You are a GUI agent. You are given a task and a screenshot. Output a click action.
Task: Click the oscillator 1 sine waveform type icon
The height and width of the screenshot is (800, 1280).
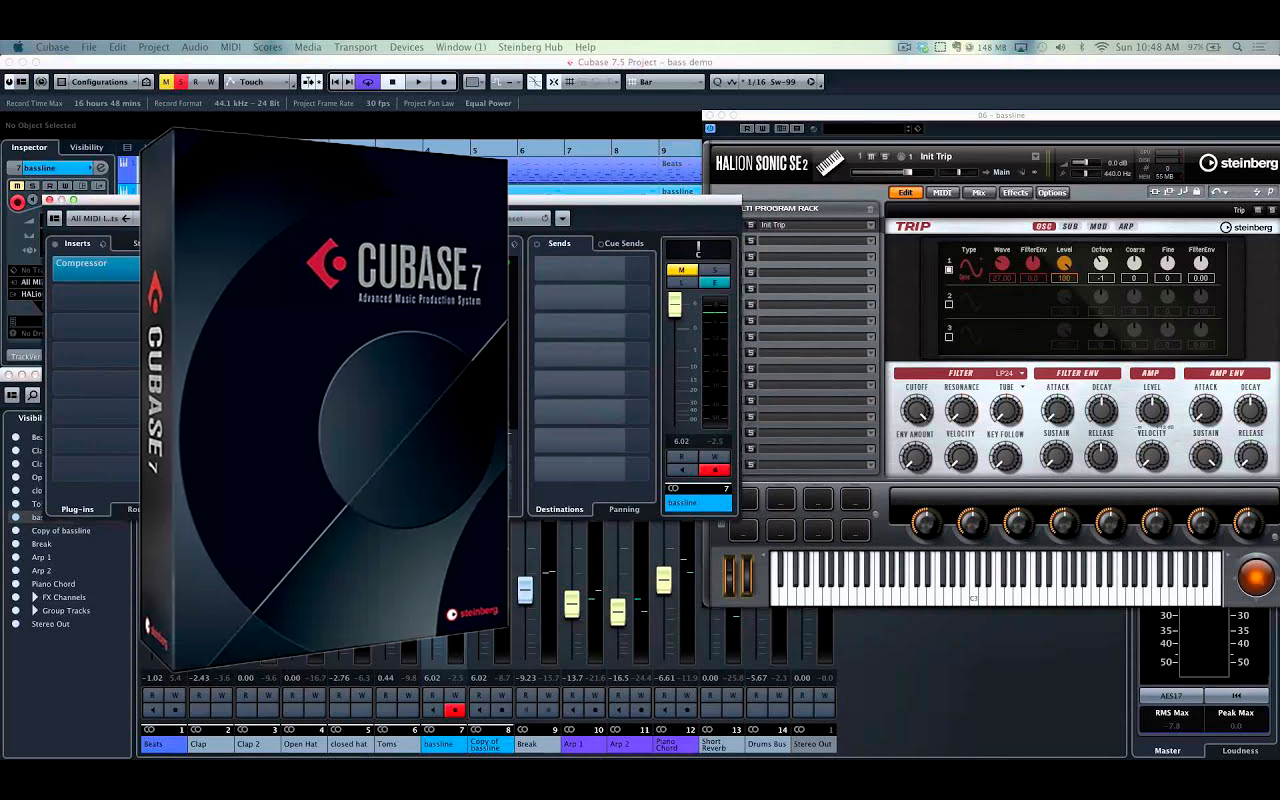[970, 268]
